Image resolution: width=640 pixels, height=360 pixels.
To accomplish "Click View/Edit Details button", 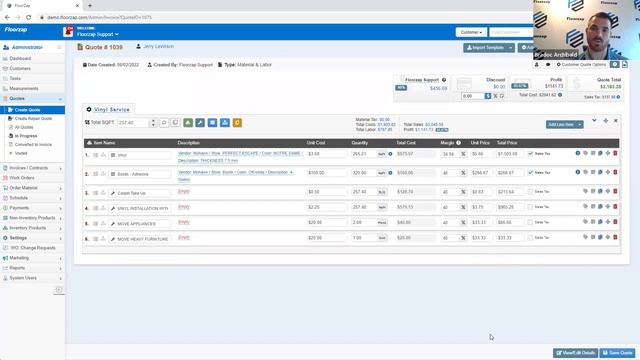I will click(576, 353).
